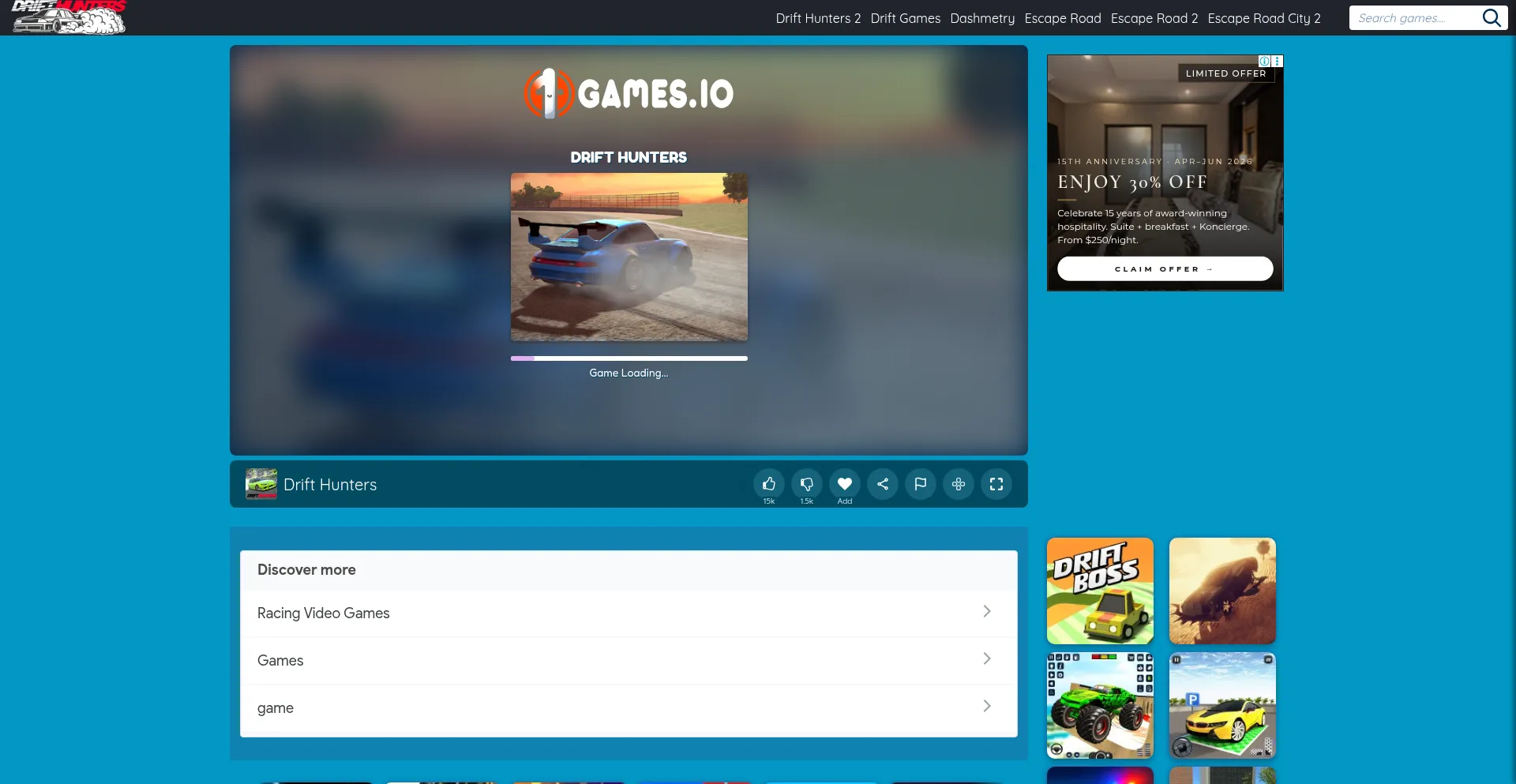The image size is (1516, 784).
Task: Open Dashmetry nav link
Action: pyautogui.click(x=982, y=18)
